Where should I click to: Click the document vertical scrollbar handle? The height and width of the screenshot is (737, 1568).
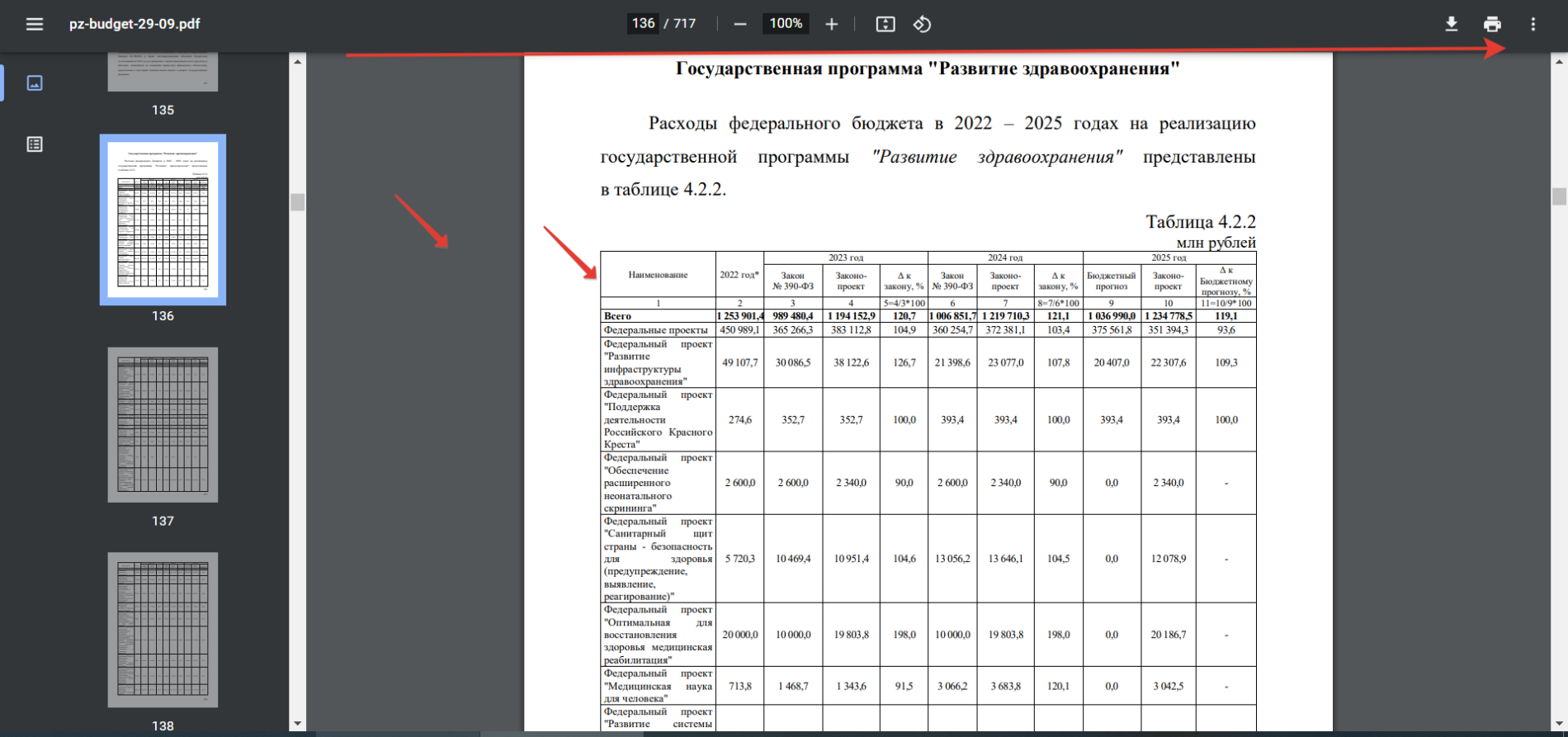(1559, 196)
